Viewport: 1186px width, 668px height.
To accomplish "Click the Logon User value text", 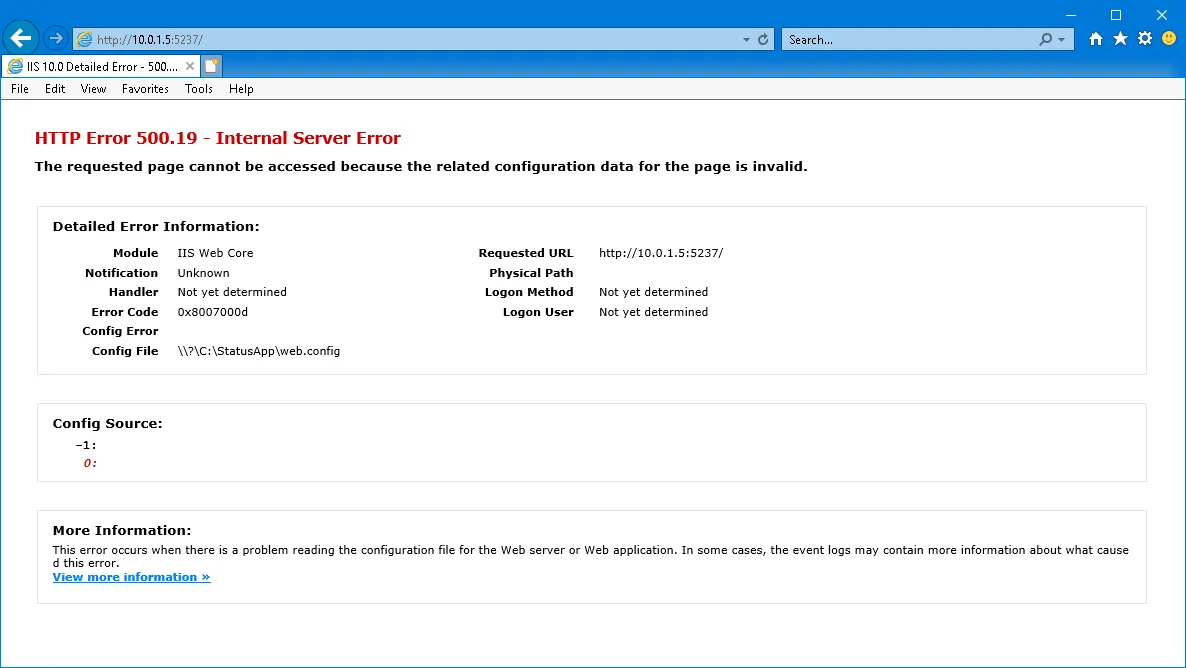I will (x=654, y=312).
